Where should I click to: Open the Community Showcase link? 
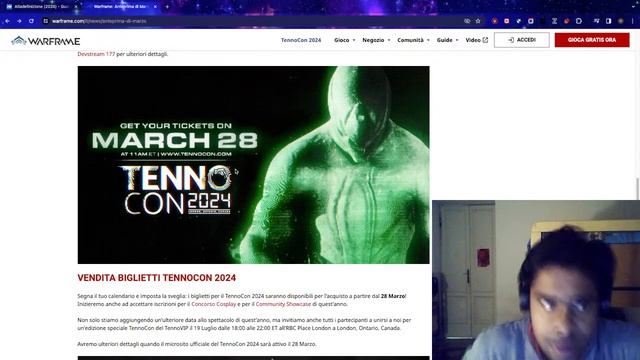point(283,304)
